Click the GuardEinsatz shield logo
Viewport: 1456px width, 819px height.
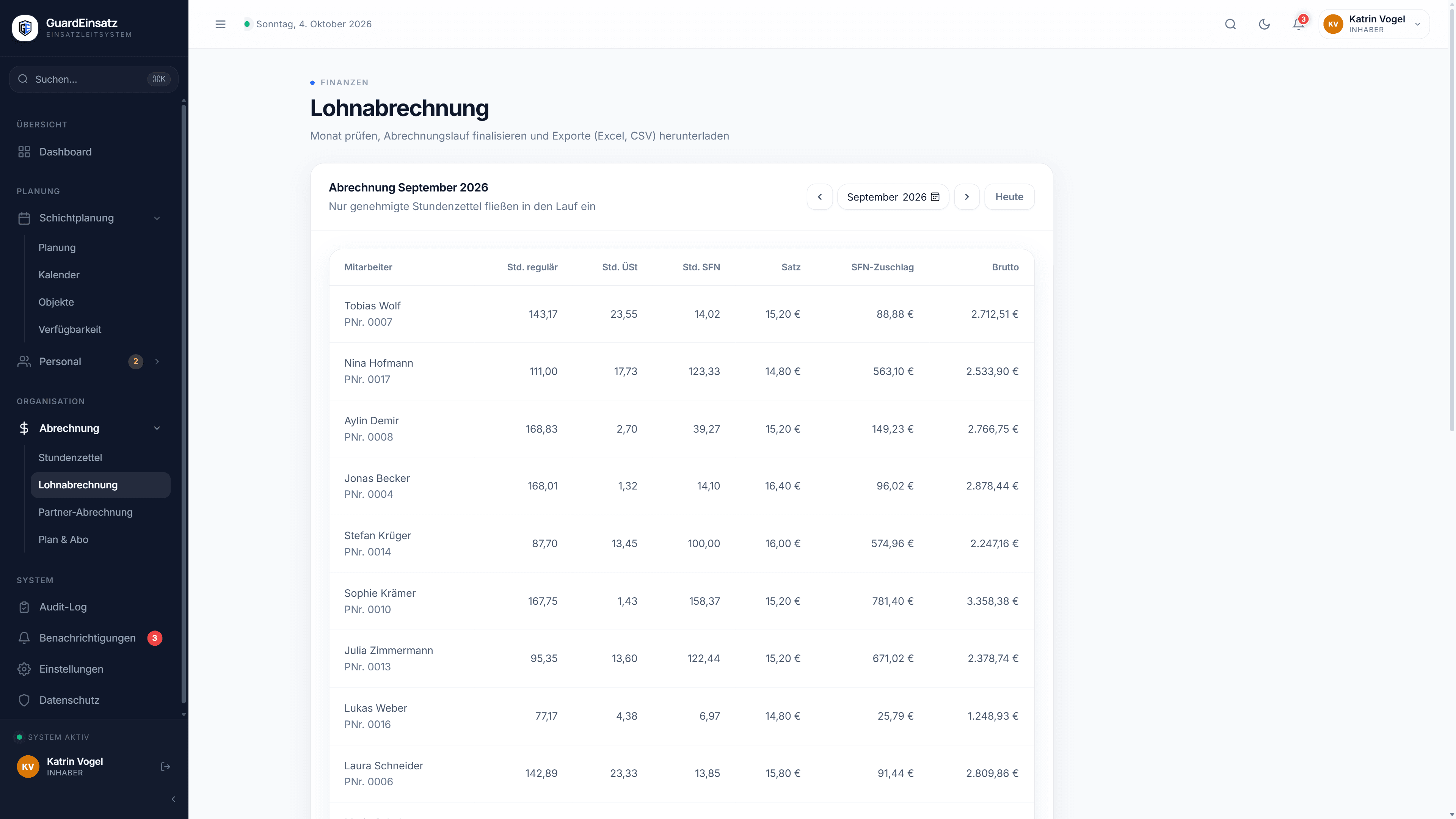point(25,28)
